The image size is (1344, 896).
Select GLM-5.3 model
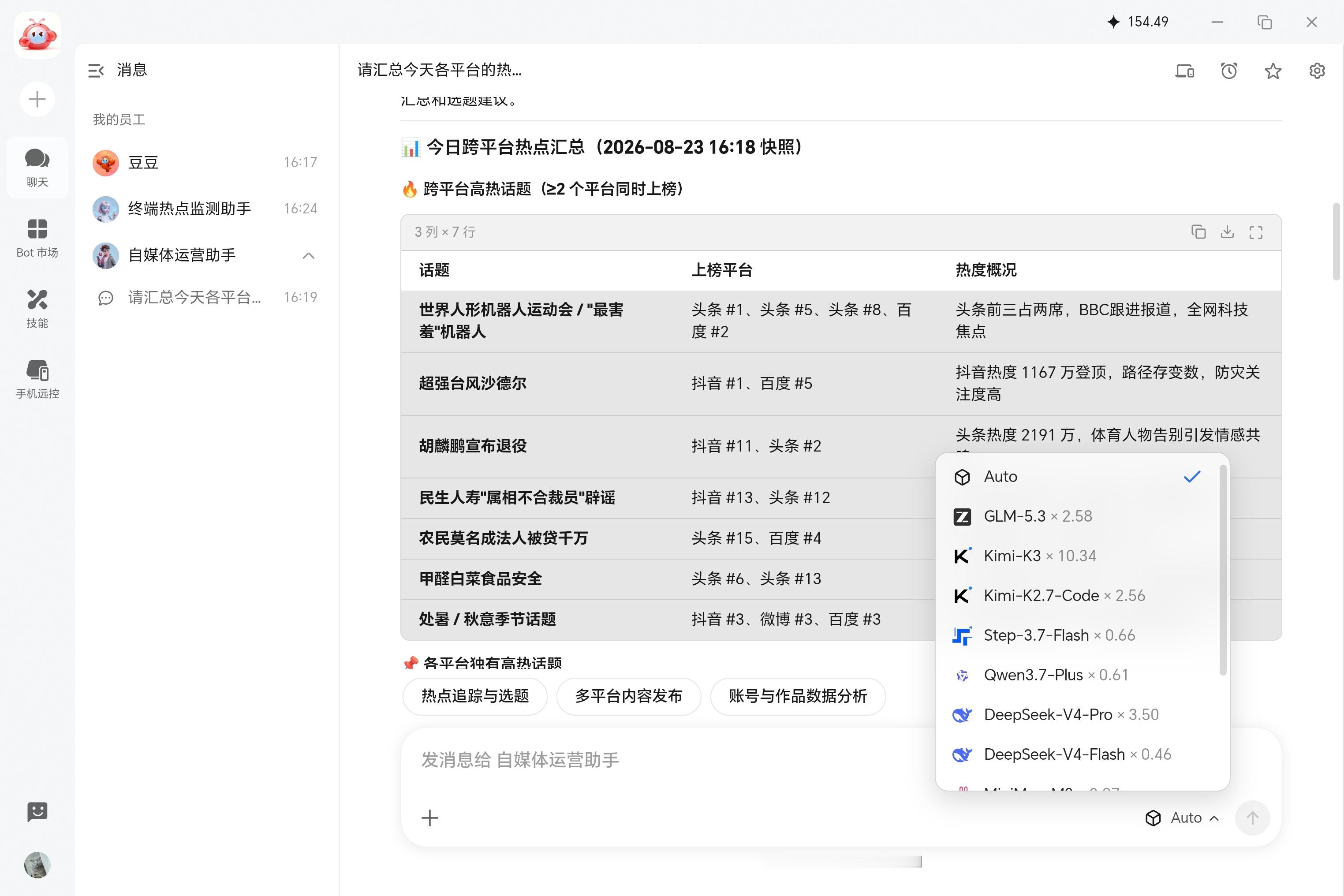1078,517
